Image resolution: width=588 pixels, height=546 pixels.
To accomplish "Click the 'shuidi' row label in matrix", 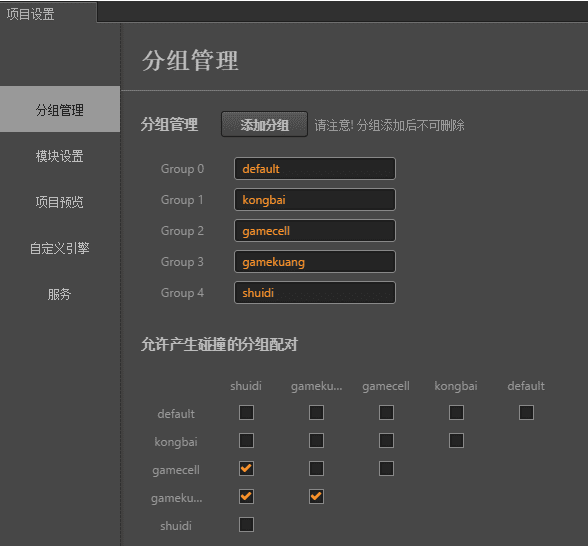I will 176,526.
